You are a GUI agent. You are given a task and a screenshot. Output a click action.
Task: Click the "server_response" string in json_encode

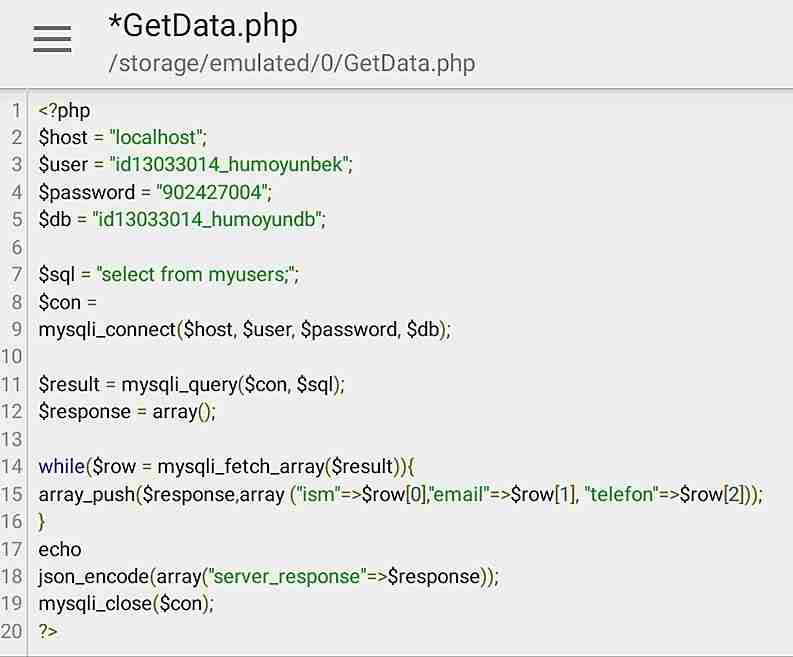coord(287,577)
